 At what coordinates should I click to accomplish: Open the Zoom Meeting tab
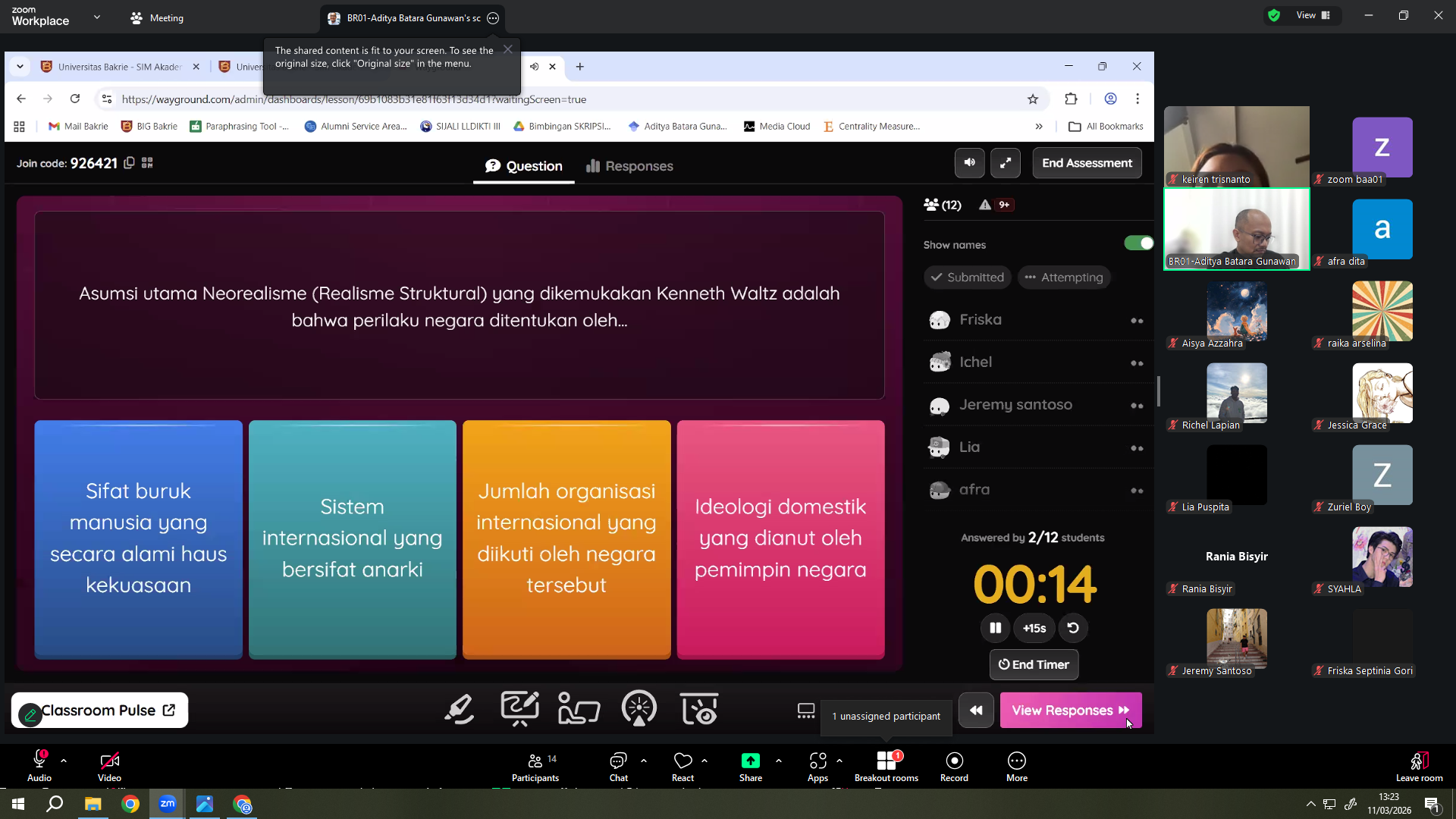[x=157, y=17]
